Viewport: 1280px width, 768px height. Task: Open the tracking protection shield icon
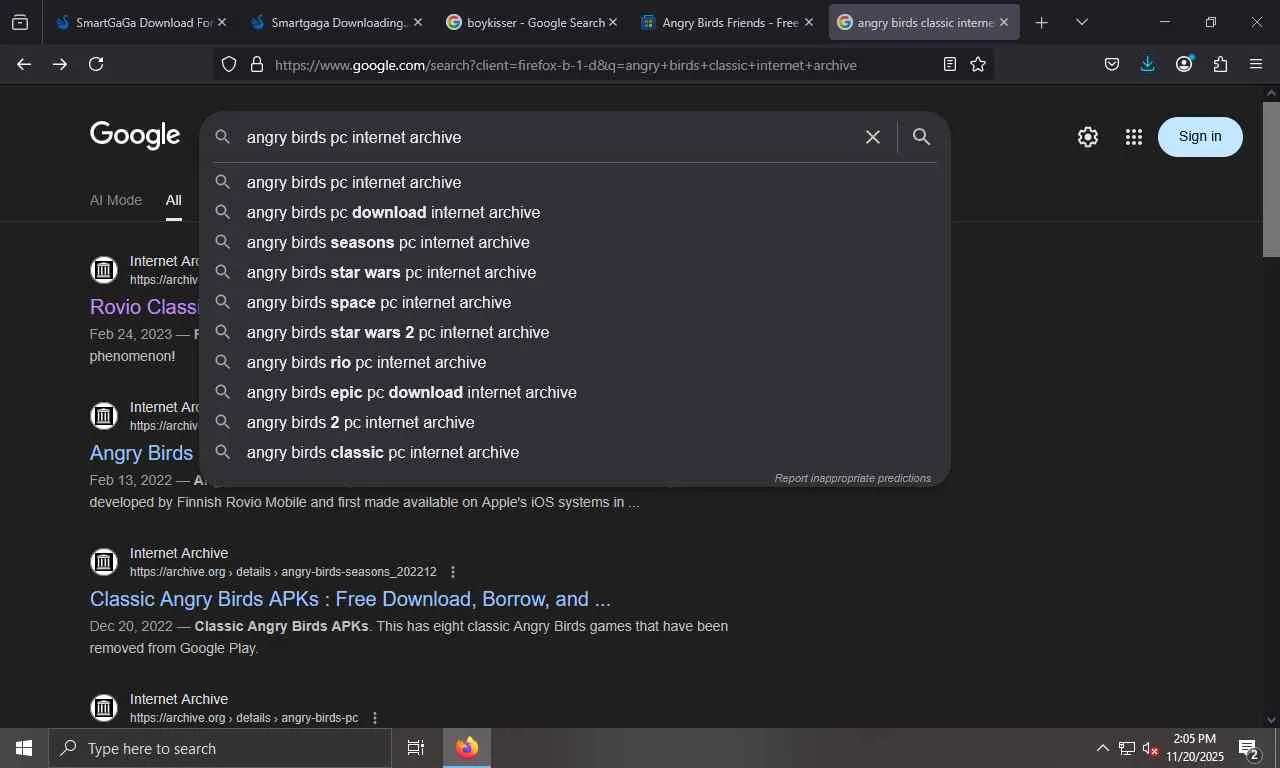tap(229, 64)
